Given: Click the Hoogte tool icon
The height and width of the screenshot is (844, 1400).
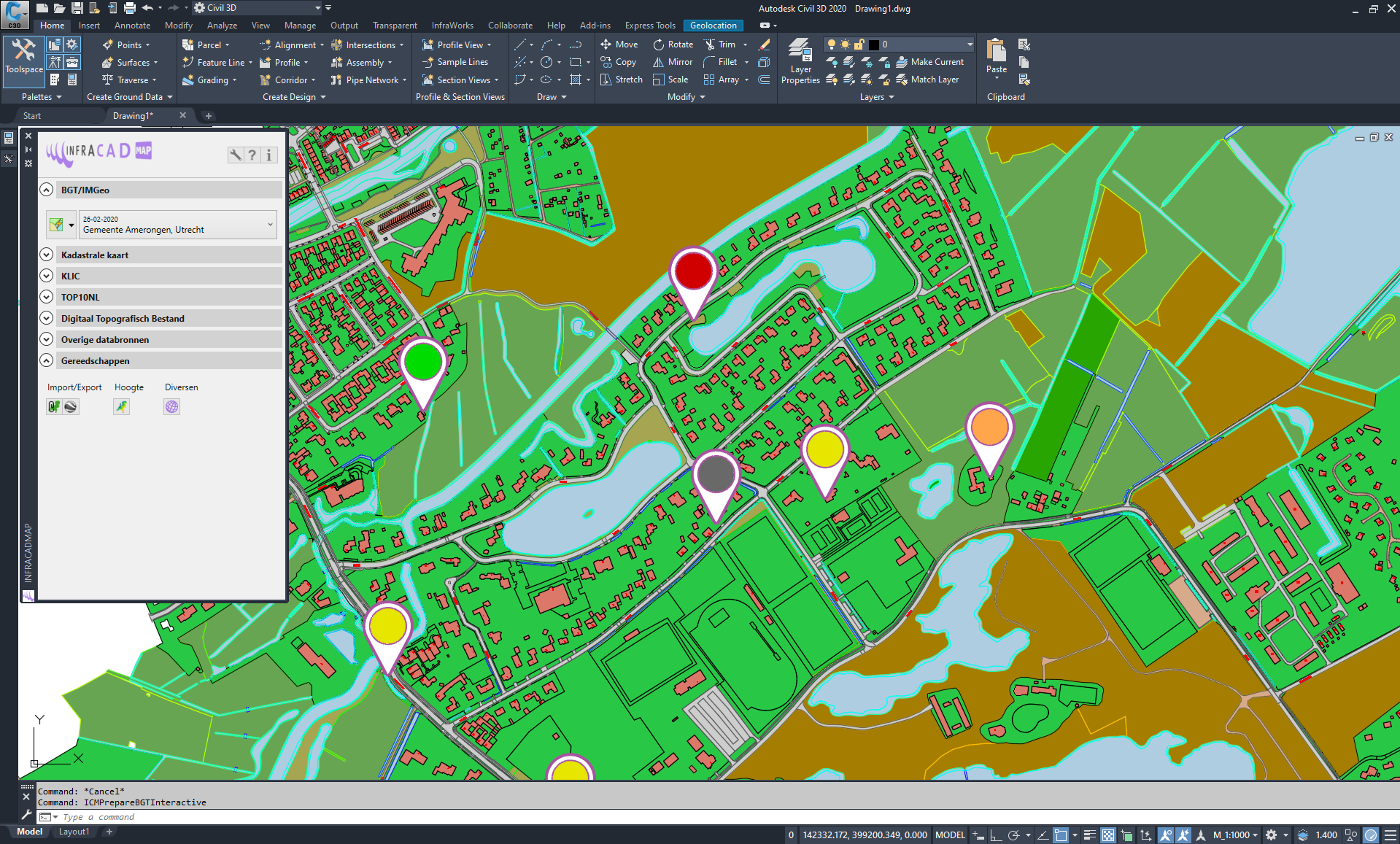Looking at the screenshot, I should [121, 407].
